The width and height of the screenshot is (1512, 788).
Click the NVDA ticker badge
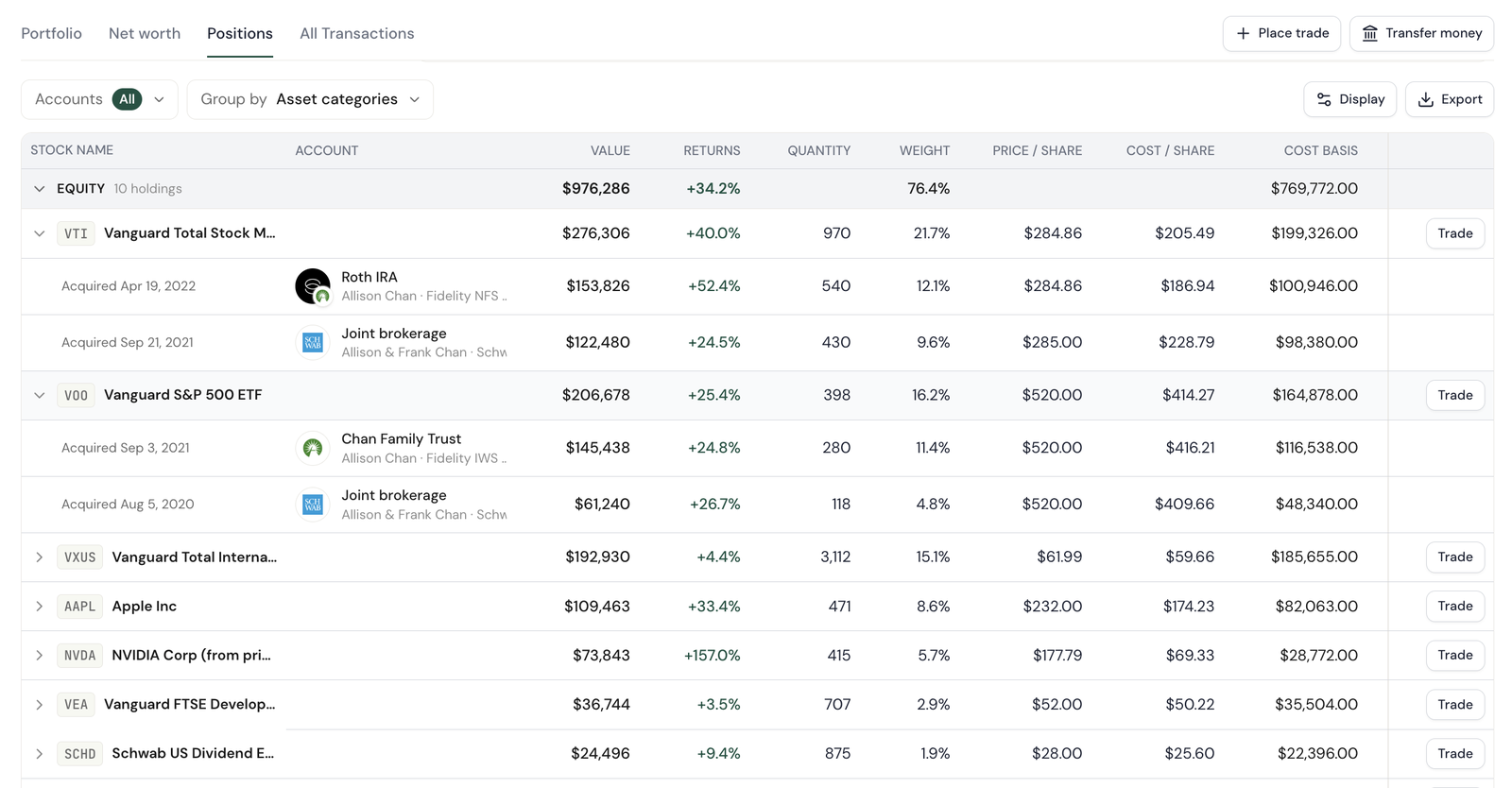click(79, 656)
